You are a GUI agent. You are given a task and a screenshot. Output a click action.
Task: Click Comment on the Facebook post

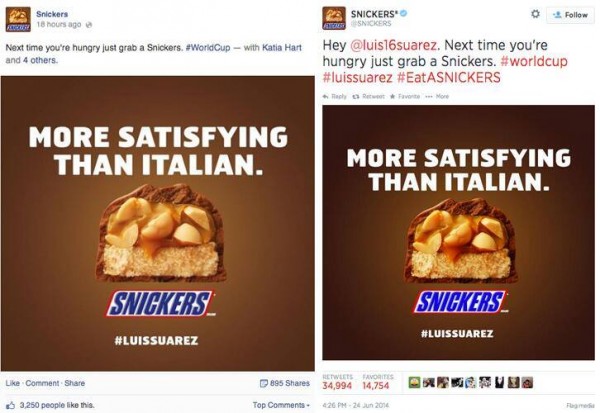point(42,383)
